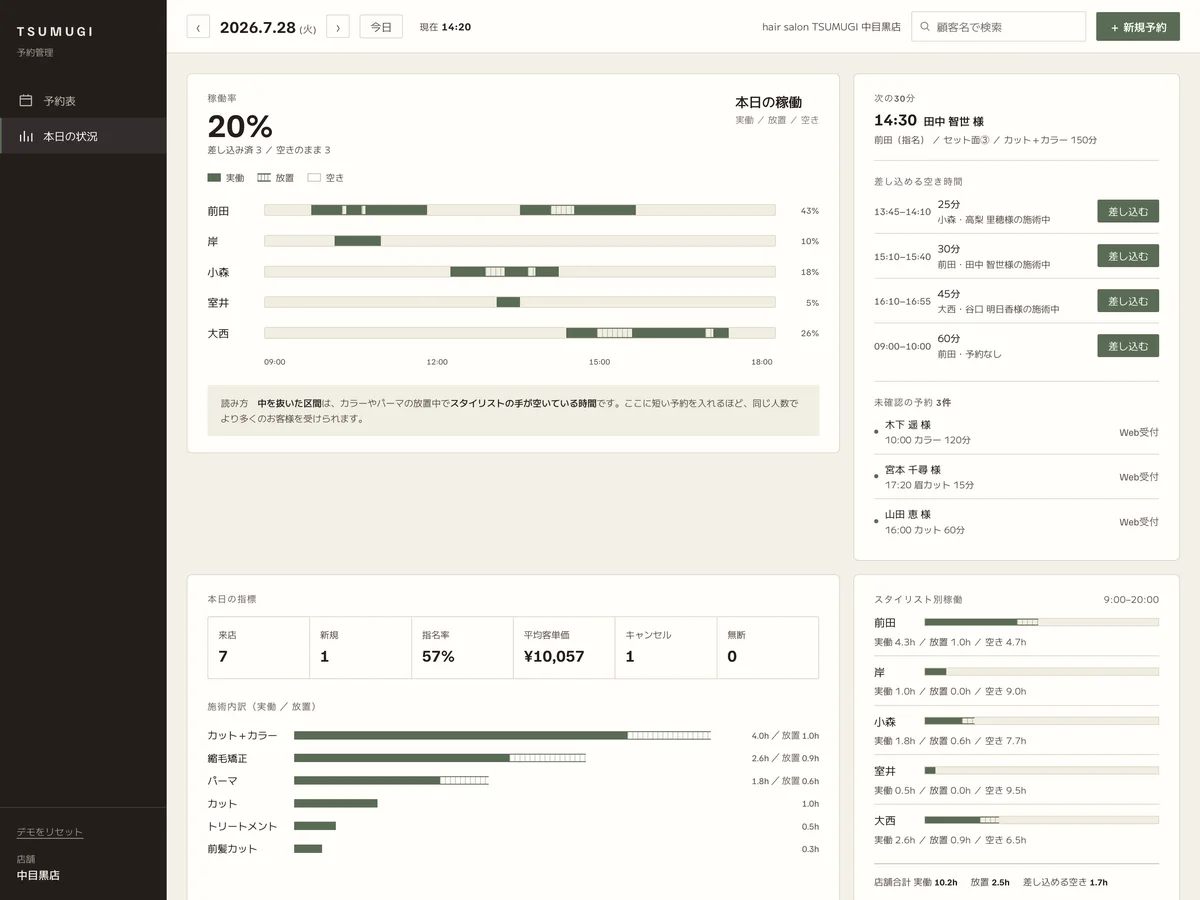The width and height of the screenshot is (1200, 900).
Task: Go to previous day with left chevron
Action: tap(198, 27)
